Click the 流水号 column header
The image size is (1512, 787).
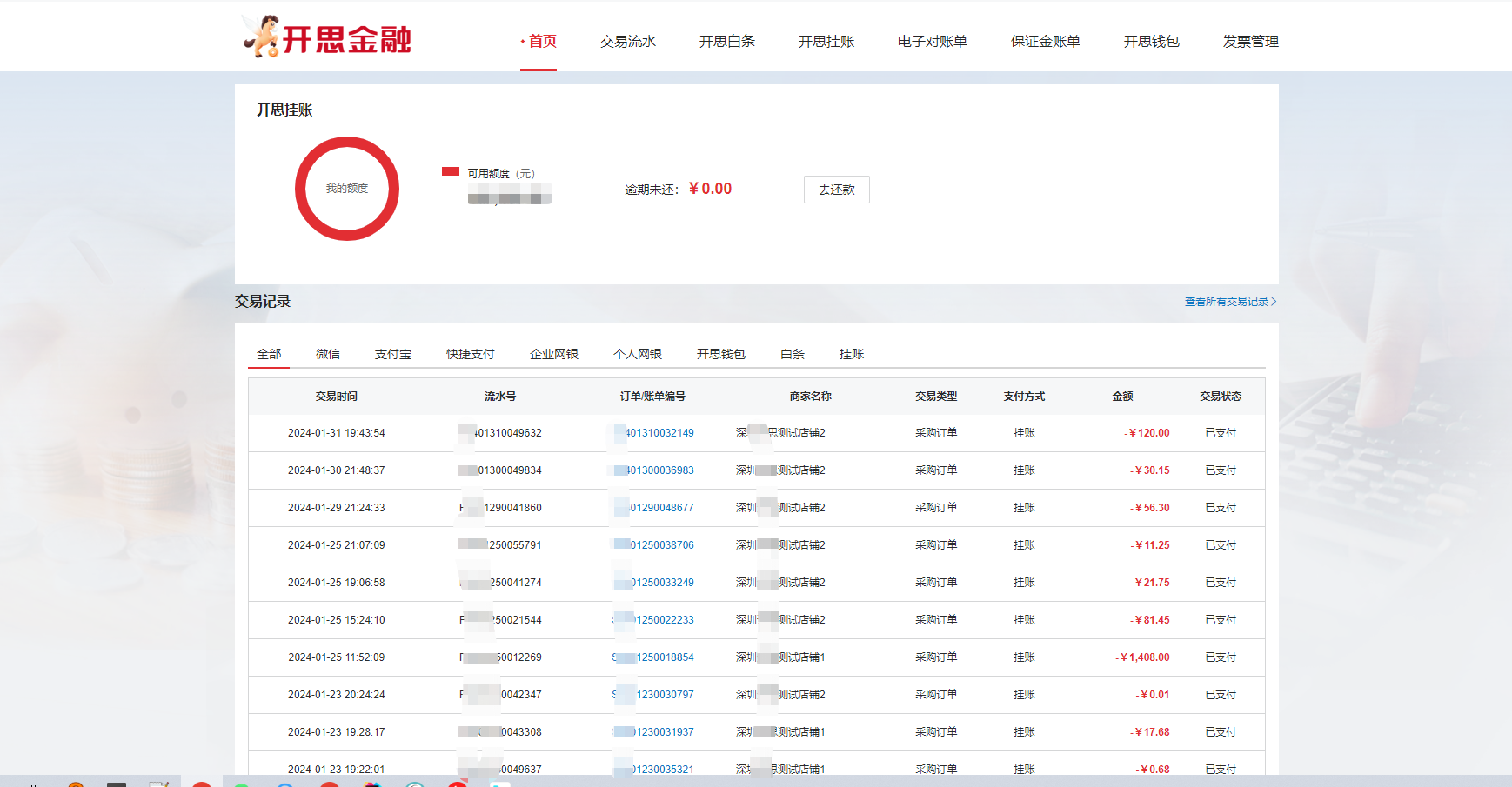point(500,397)
